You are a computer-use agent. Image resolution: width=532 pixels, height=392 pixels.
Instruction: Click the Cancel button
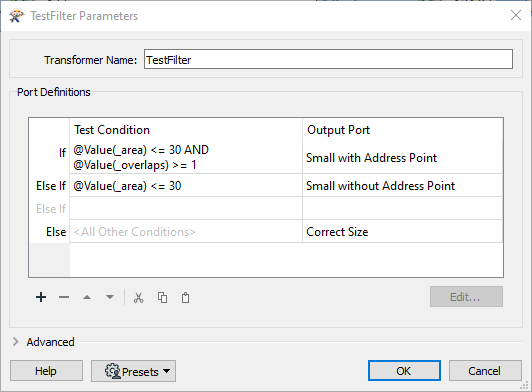point(485,371)
